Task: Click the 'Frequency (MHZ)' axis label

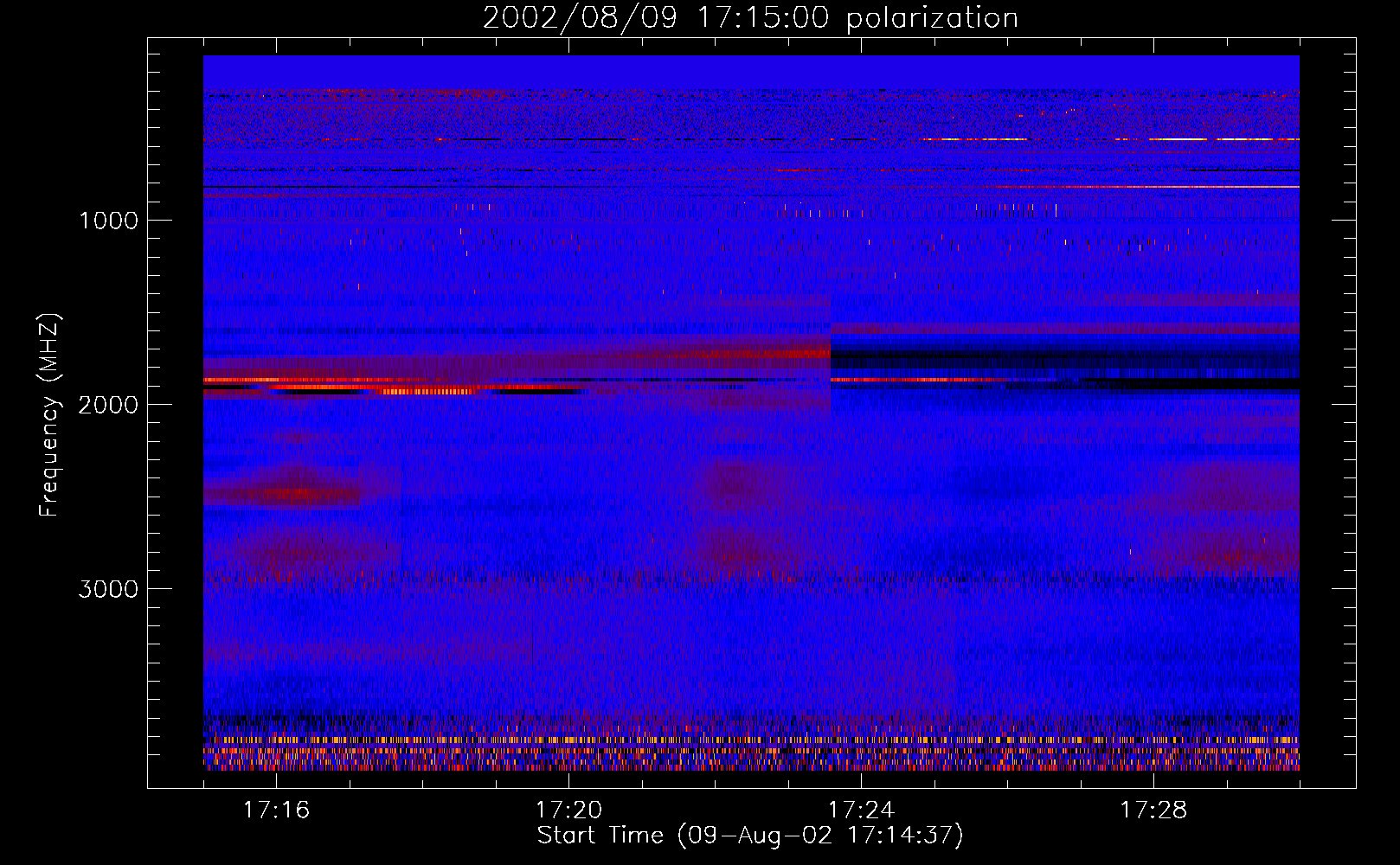Action: pos(49,415)
